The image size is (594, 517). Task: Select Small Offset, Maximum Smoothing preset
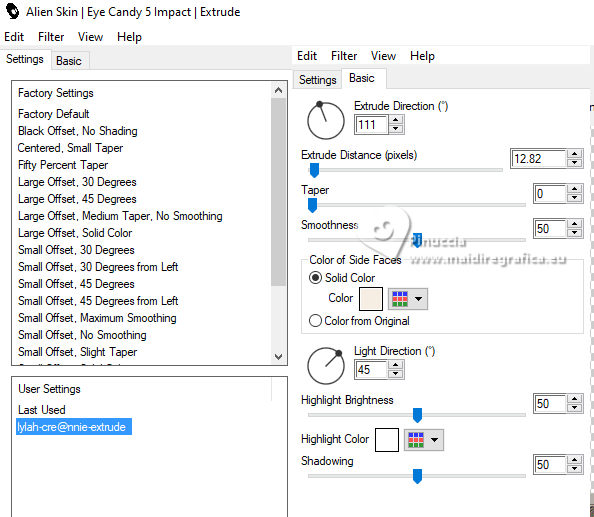[97, 318]
